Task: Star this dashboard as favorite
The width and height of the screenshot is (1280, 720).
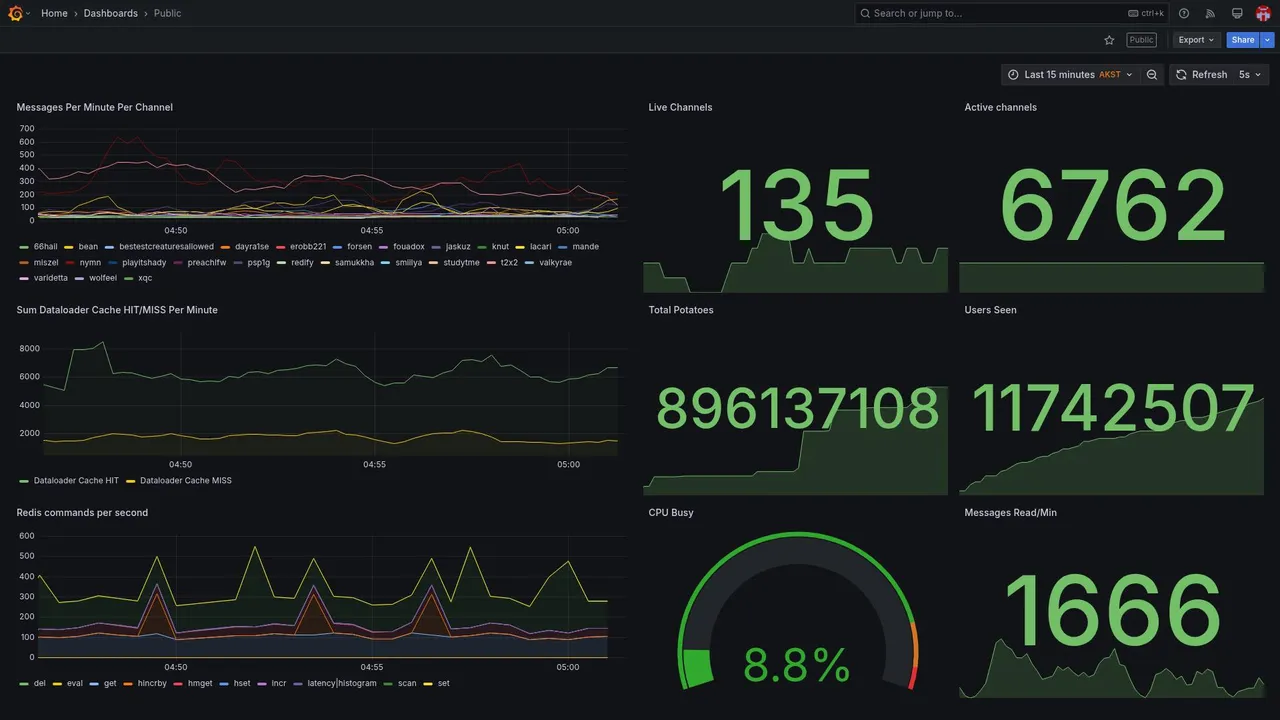Action: click(1109, 40)
